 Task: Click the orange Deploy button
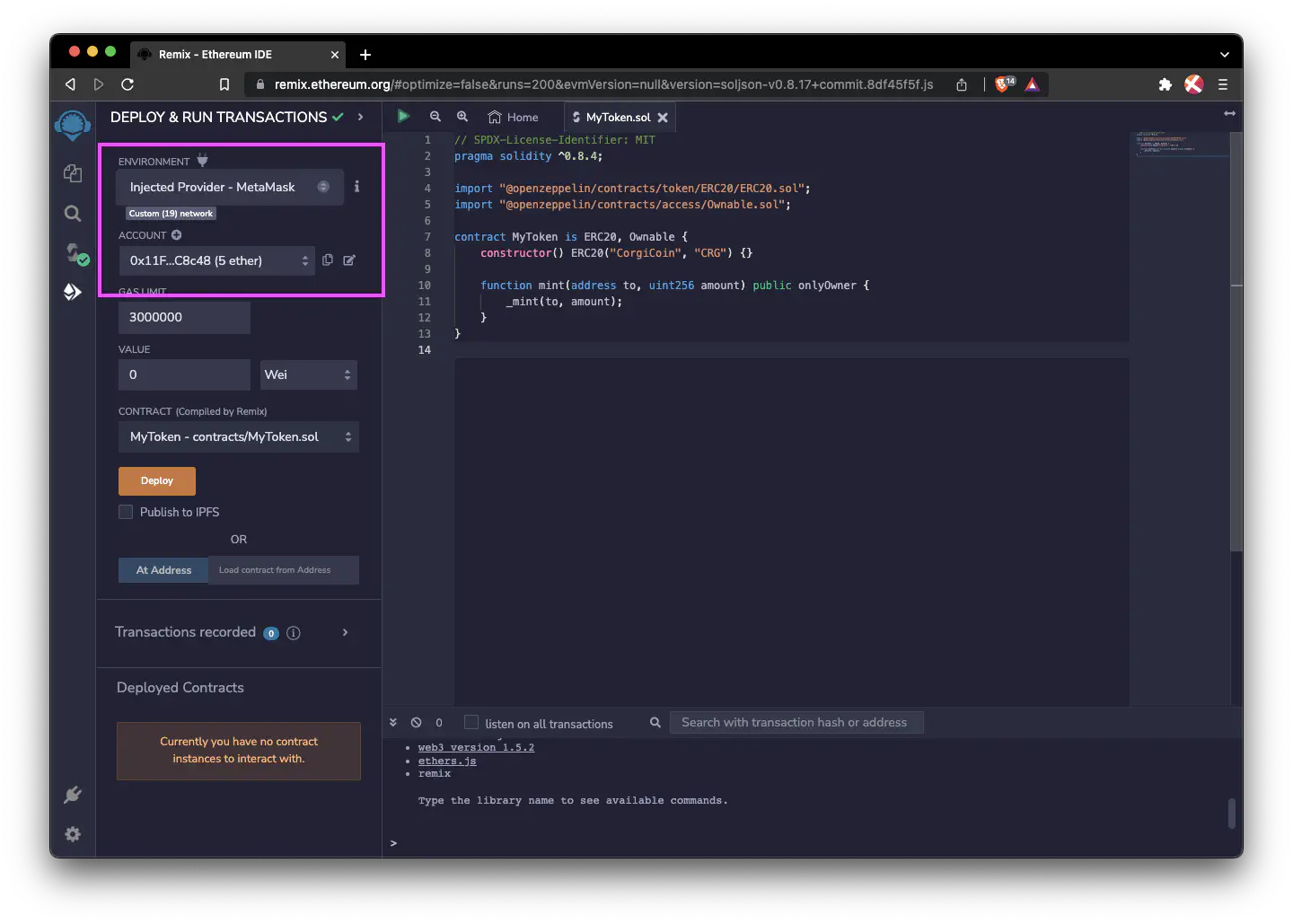pos(157,480)
